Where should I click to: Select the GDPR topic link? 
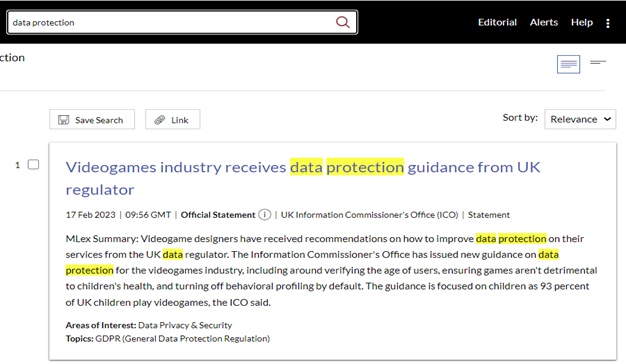(182, 339)
